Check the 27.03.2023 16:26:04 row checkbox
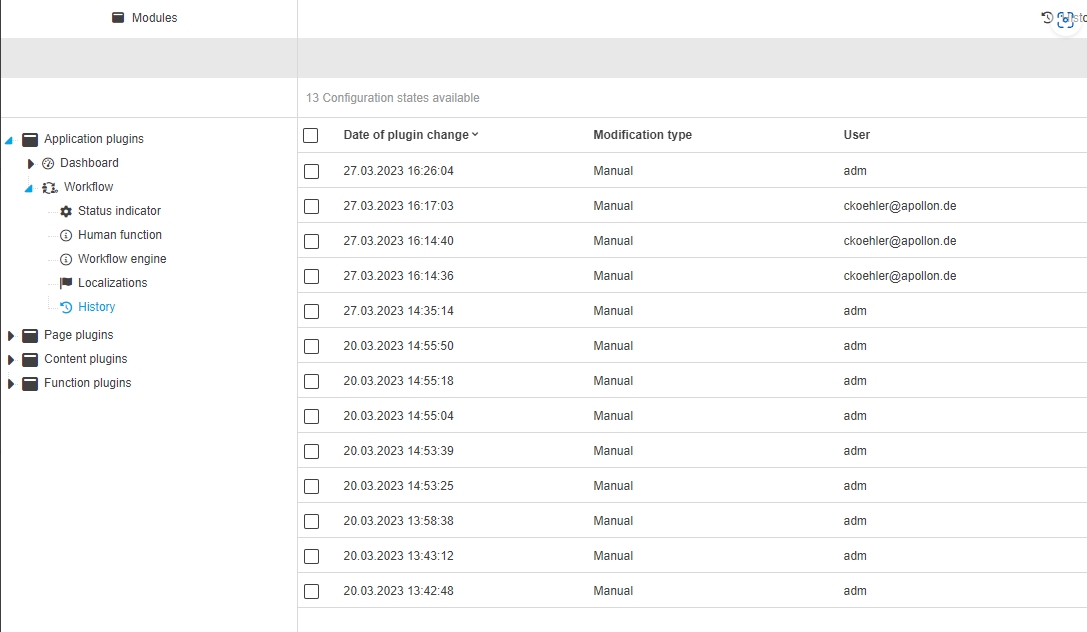Viewport: 1087px width, 632px height. [311, 171]
